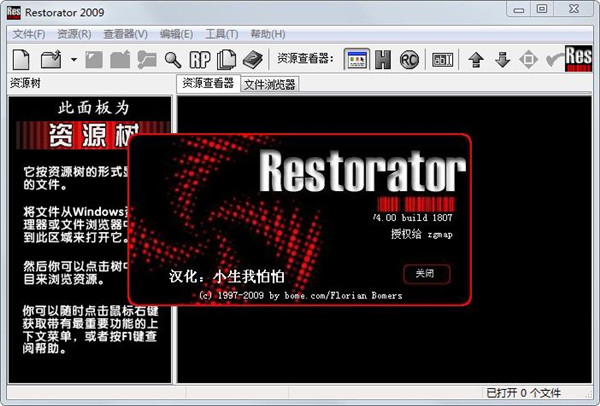Toggle the default resource viewer mode

point(356,59)
